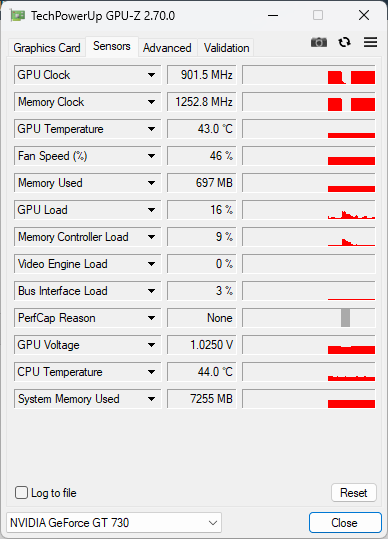Viewport: 388px width, 539px height.
Task: Open the Memory Used sensor dropdown
Action: coord(152,183)
